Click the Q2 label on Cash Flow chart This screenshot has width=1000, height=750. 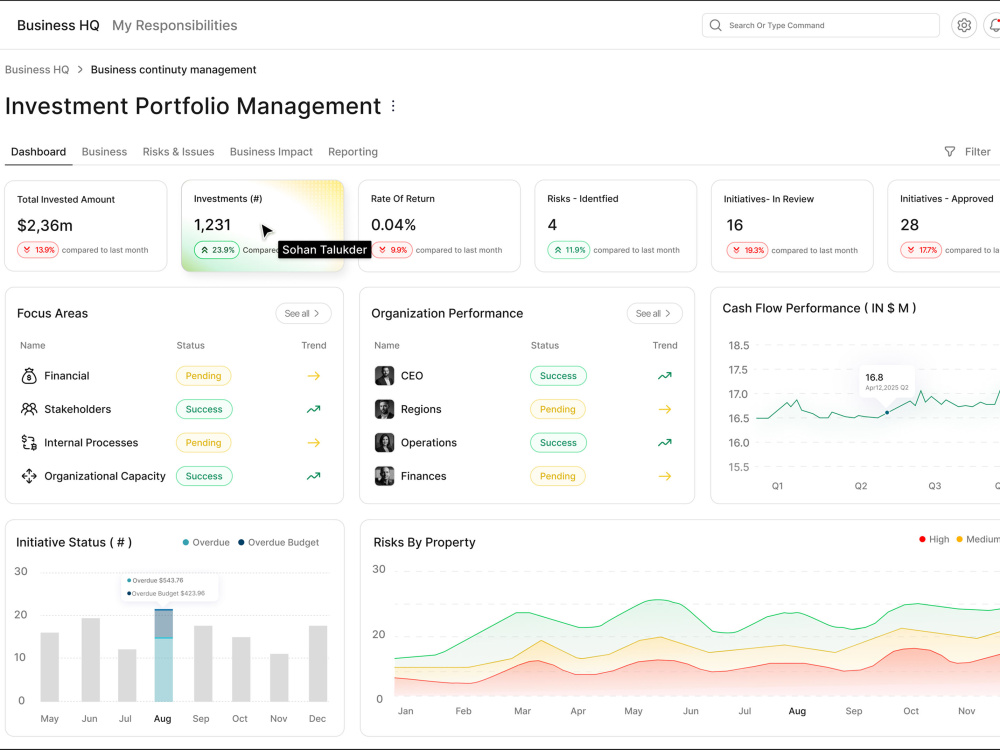click(861, 485)
